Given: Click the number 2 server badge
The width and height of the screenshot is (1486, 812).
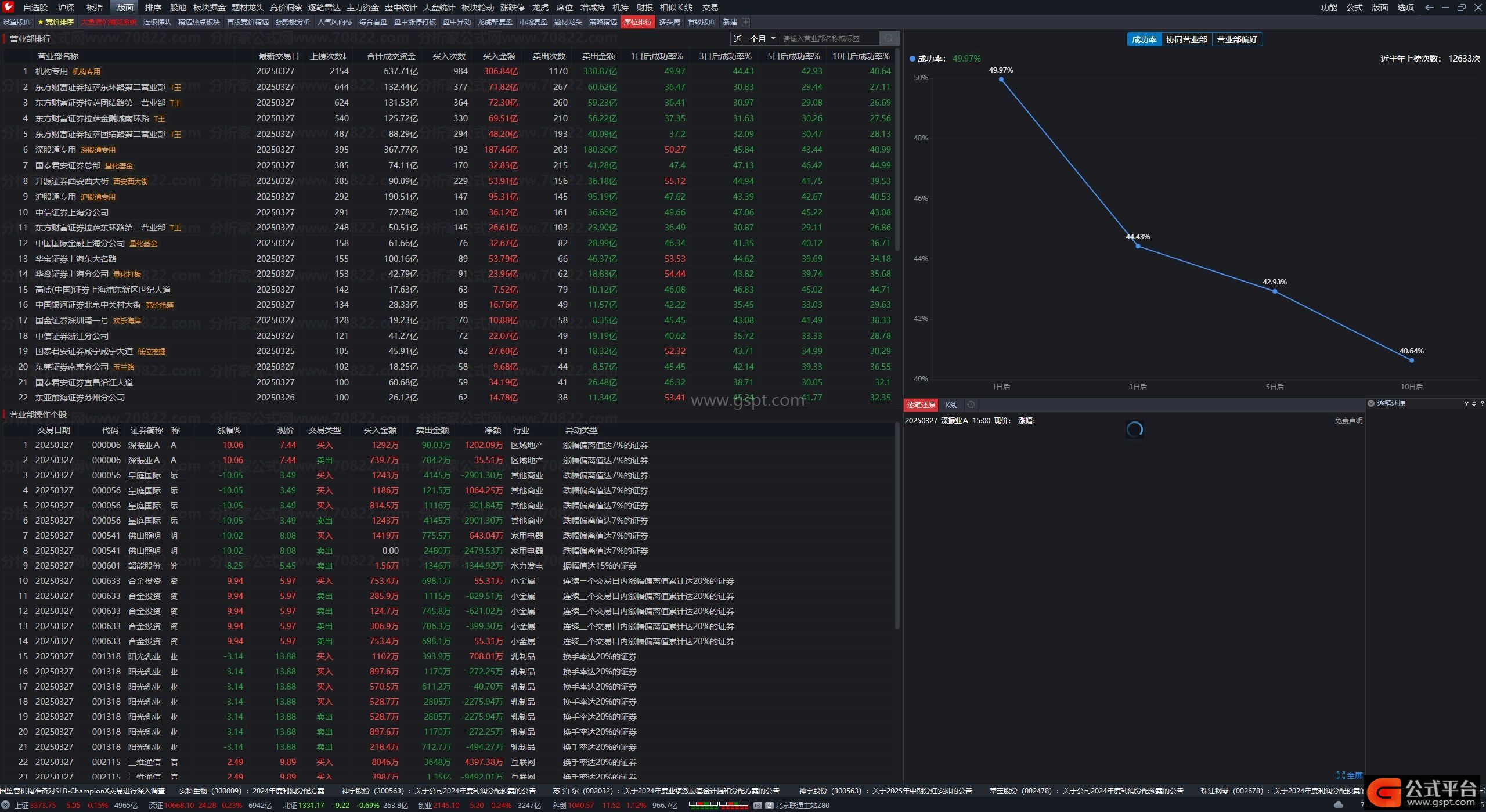Looking at the screenshot, I should (769, 806).
